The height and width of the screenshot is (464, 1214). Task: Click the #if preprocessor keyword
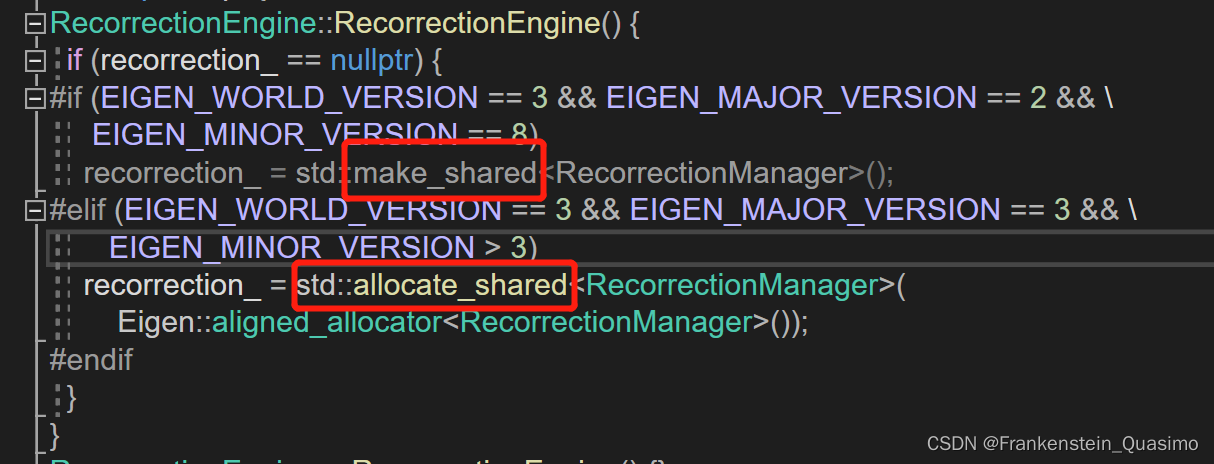tap(65, 98)
